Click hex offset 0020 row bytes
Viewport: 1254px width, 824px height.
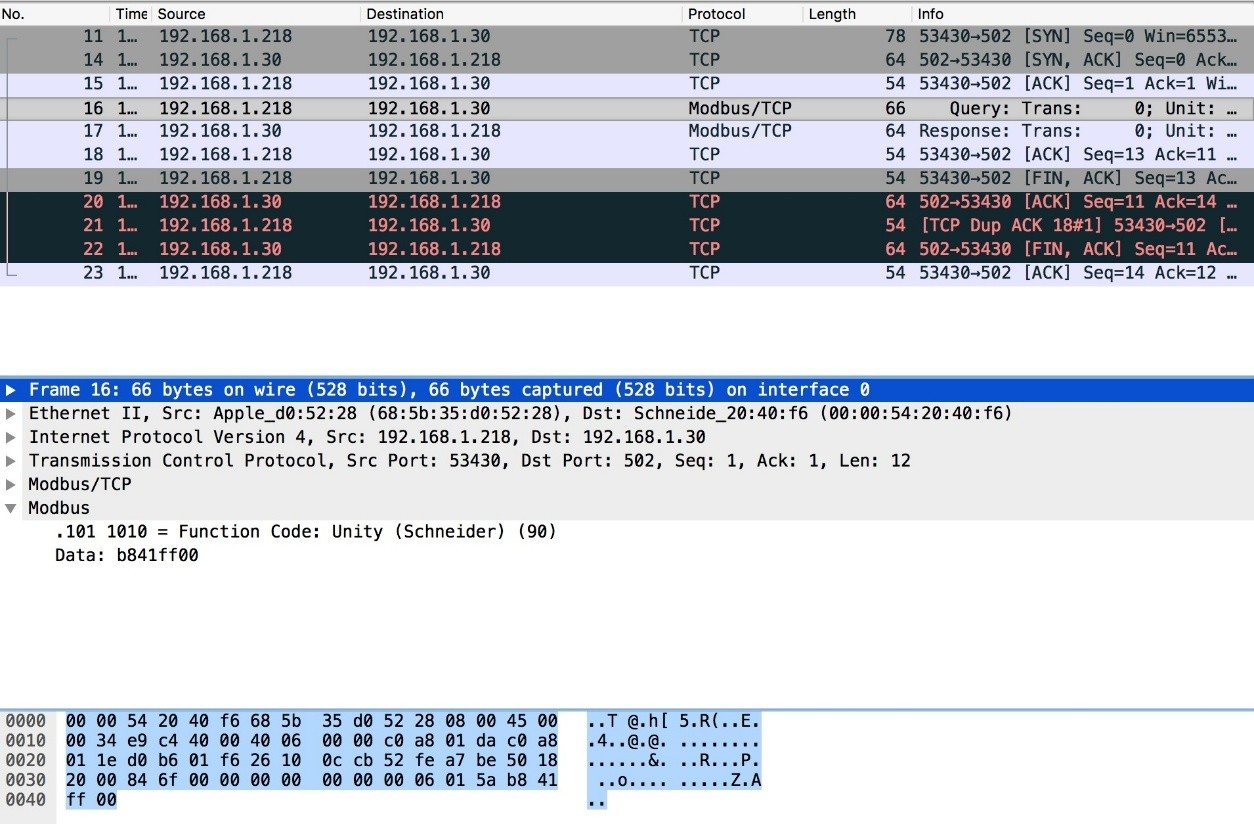312,761
